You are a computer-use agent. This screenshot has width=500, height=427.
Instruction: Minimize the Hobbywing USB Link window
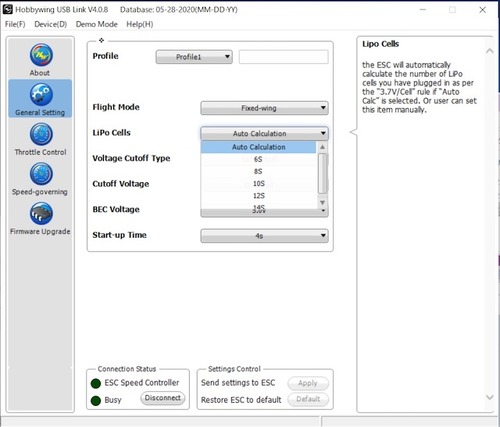[423, 10]
